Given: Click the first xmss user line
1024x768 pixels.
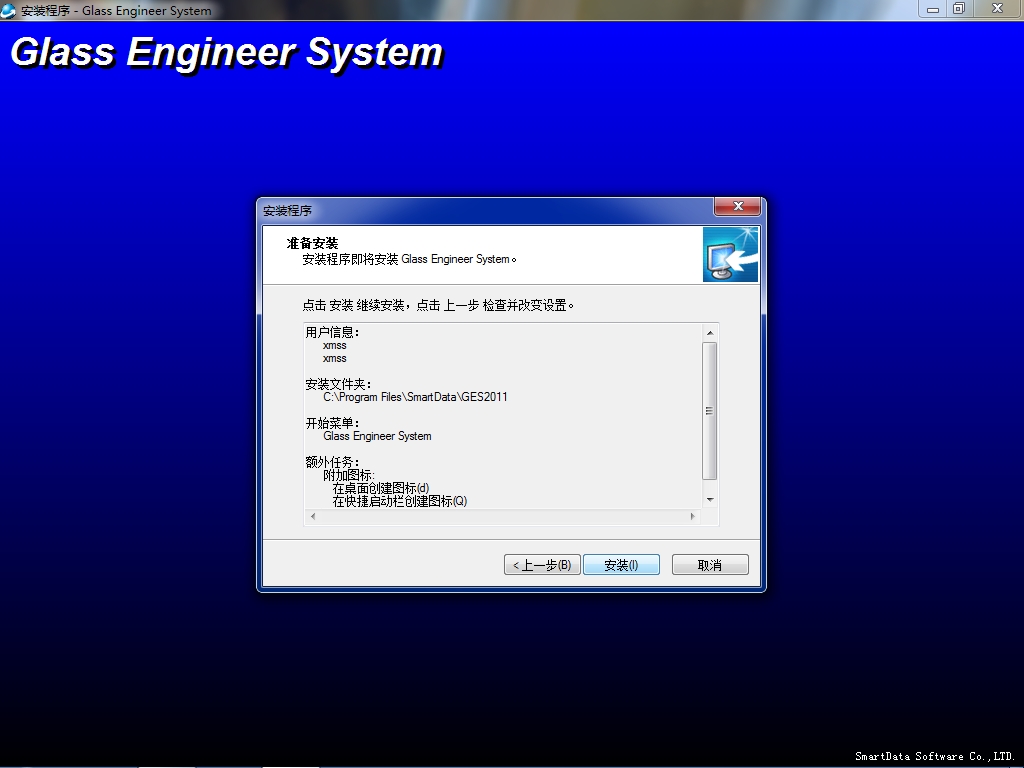Looking at the screenshot, I should tap(334, 345).
